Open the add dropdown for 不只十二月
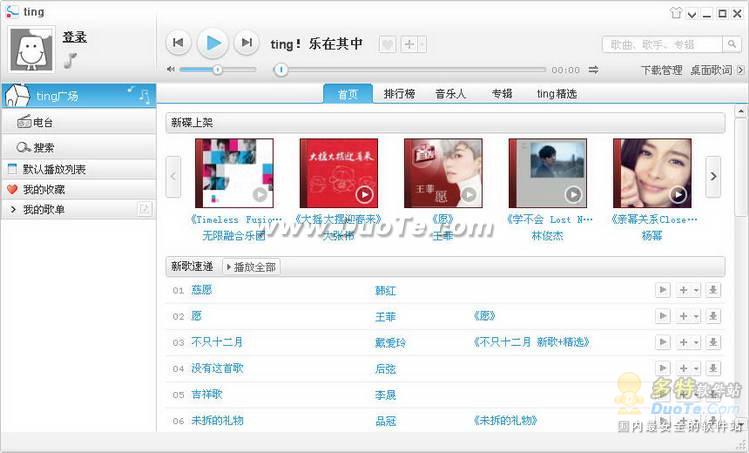This screenshot has height=453, width=749. pyautogui.click(x=696, y=342)
